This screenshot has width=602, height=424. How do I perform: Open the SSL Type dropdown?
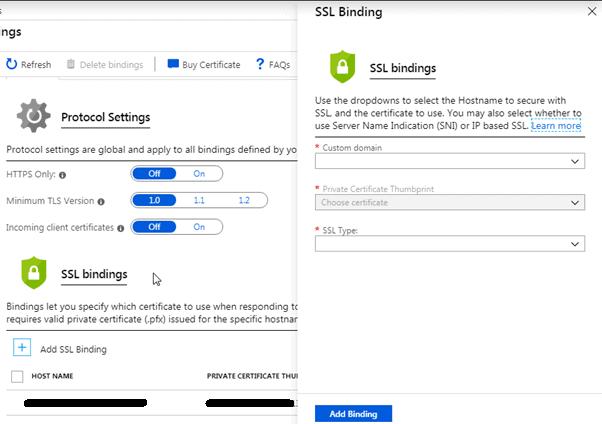pyautogui.click(x=449, y=244)
